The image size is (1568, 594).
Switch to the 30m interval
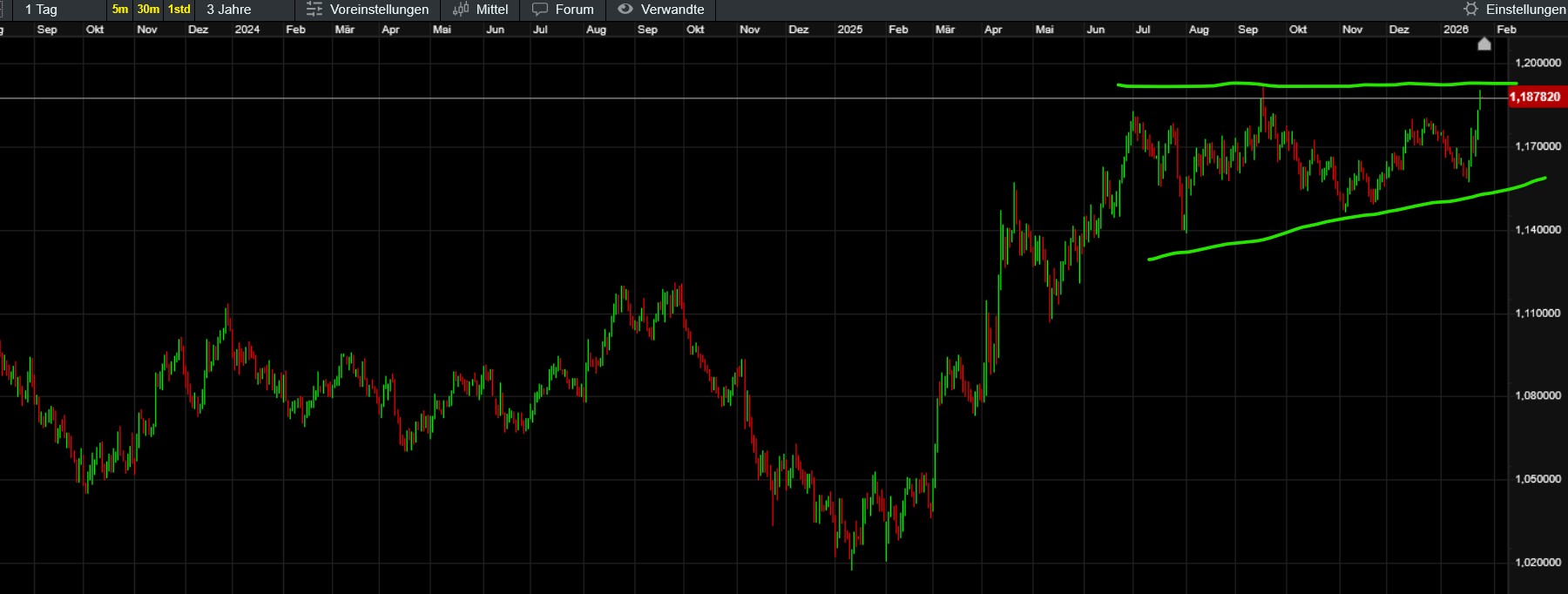pos(148,10)
